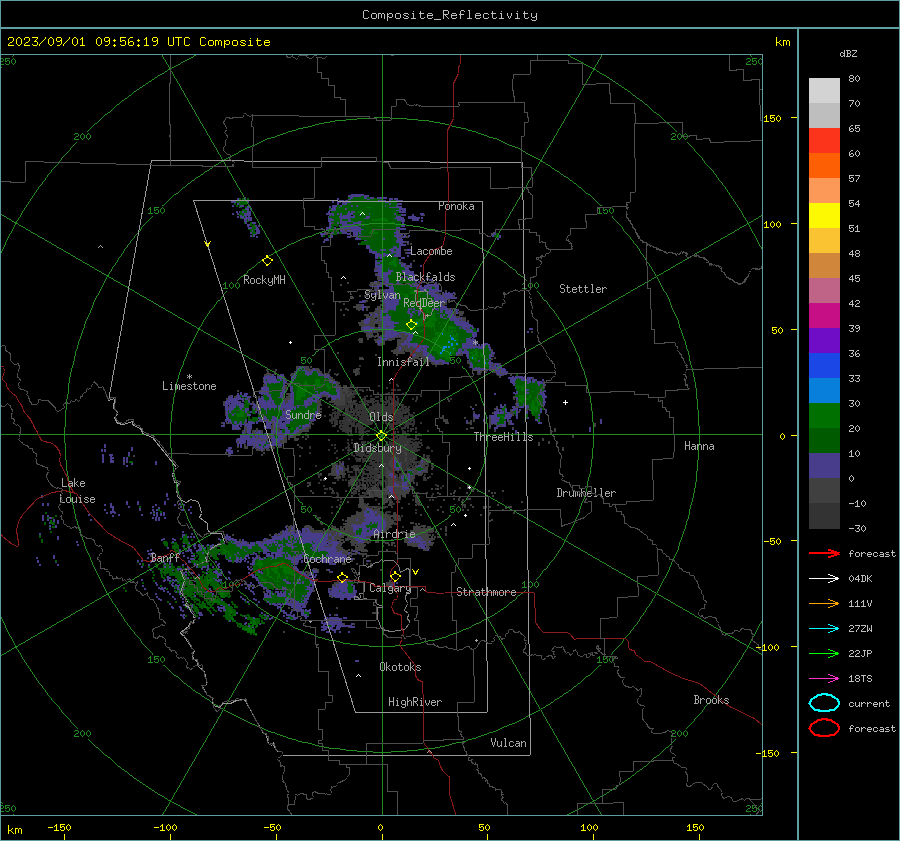Click the Limestone label
The width and height of the screenshot is (900, 841).
pyautogui.click(x=189, y=386)
